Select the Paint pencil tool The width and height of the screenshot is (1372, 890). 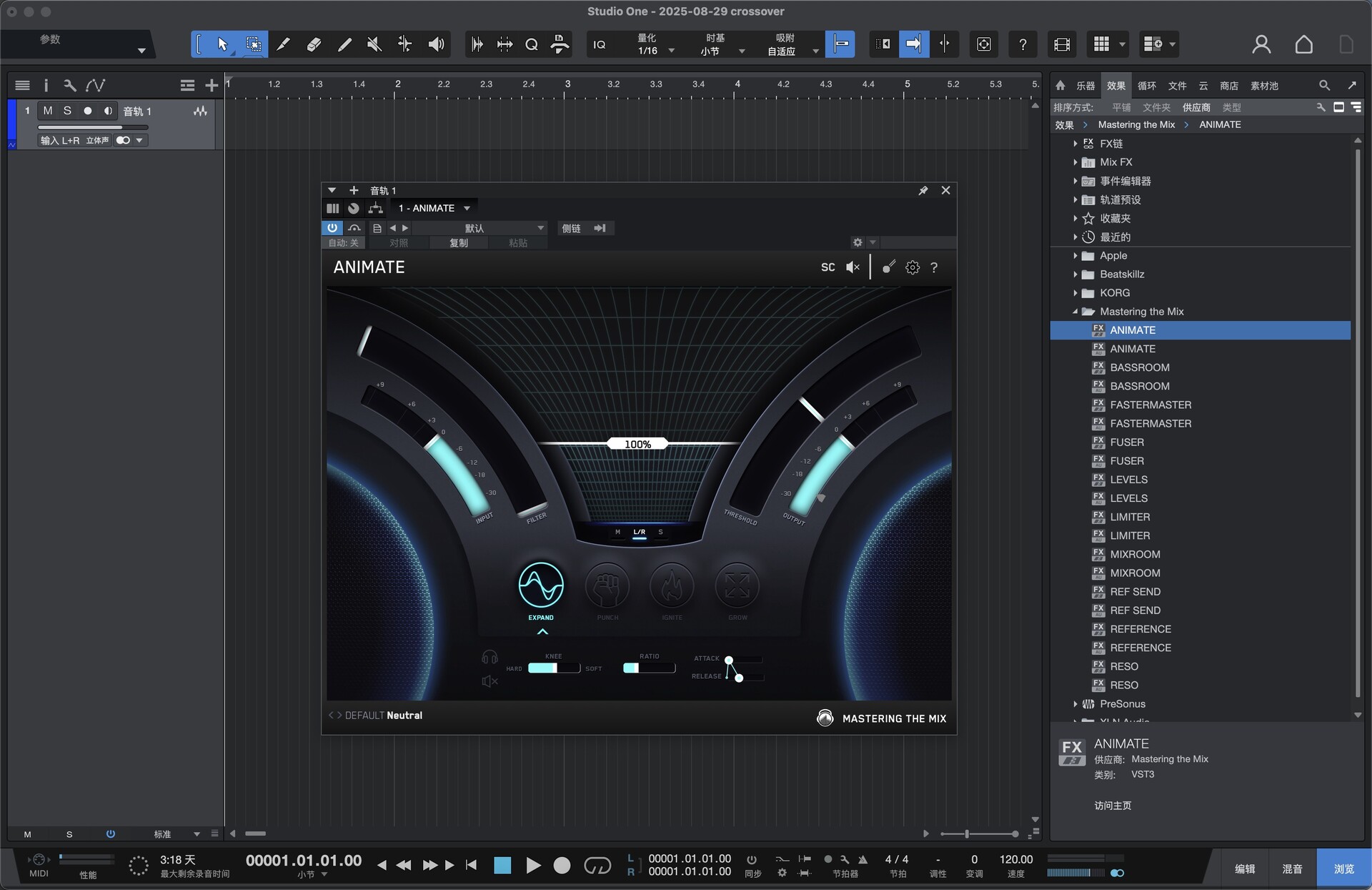click(344, 44)
